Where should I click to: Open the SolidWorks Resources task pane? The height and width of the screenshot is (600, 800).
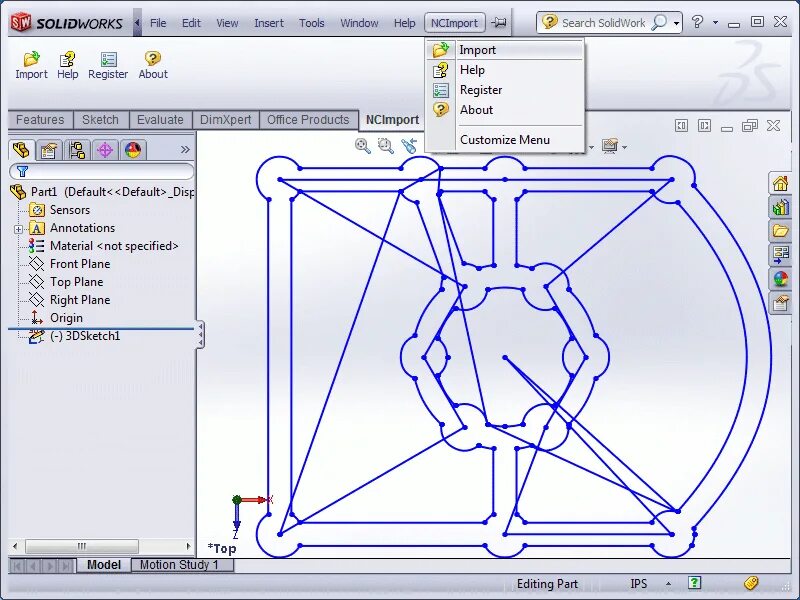pos(780,182)
